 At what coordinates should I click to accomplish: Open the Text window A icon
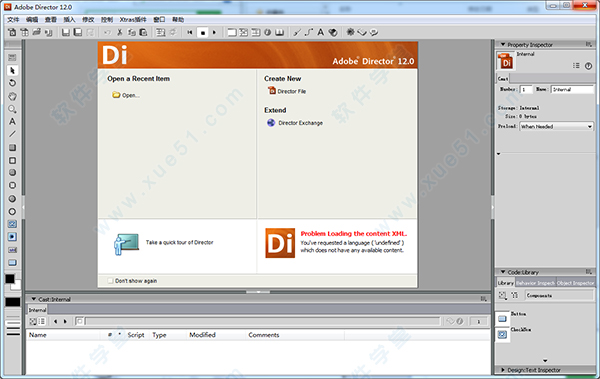click(321, 33)
